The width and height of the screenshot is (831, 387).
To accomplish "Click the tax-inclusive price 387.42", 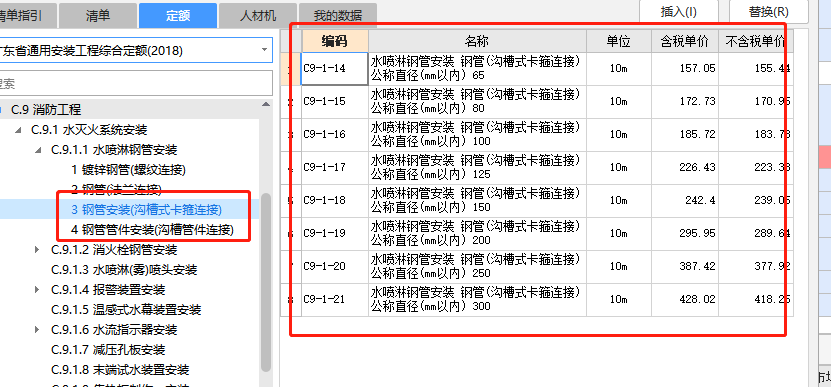I will click(x=685, y=267).
